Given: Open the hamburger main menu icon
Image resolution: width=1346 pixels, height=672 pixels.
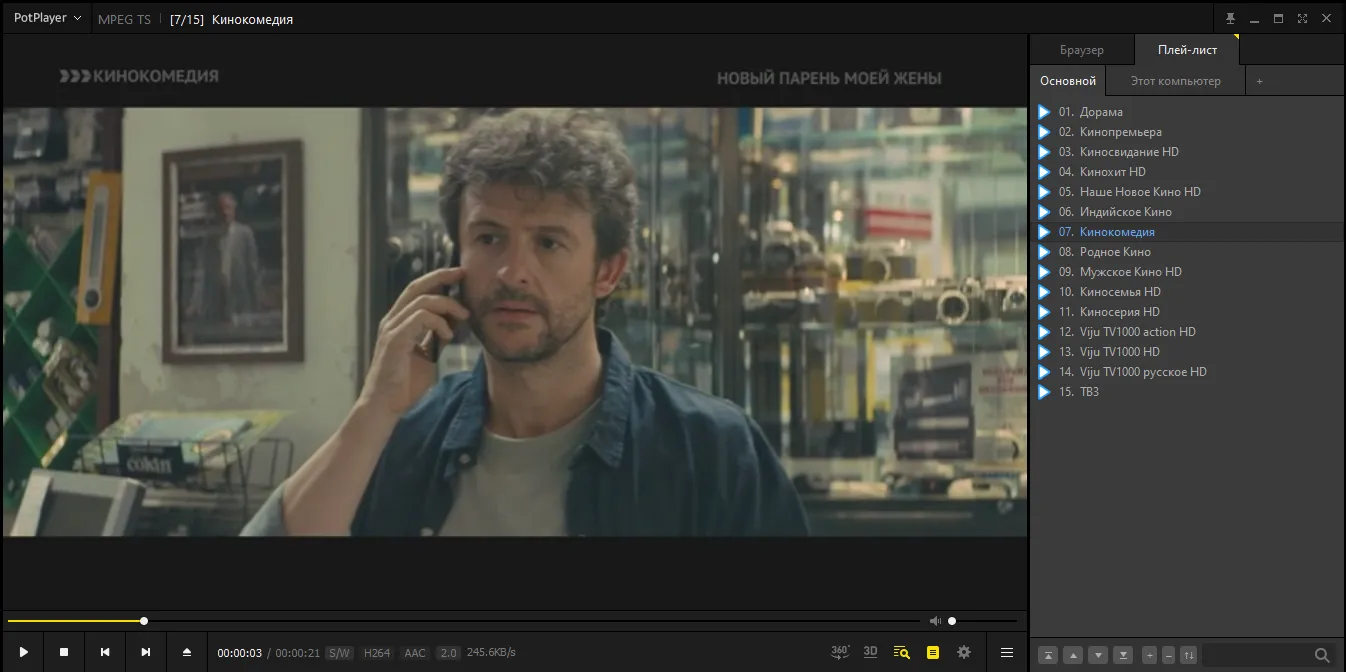Looking at the screenshot, I should (x=1007, y=652).
